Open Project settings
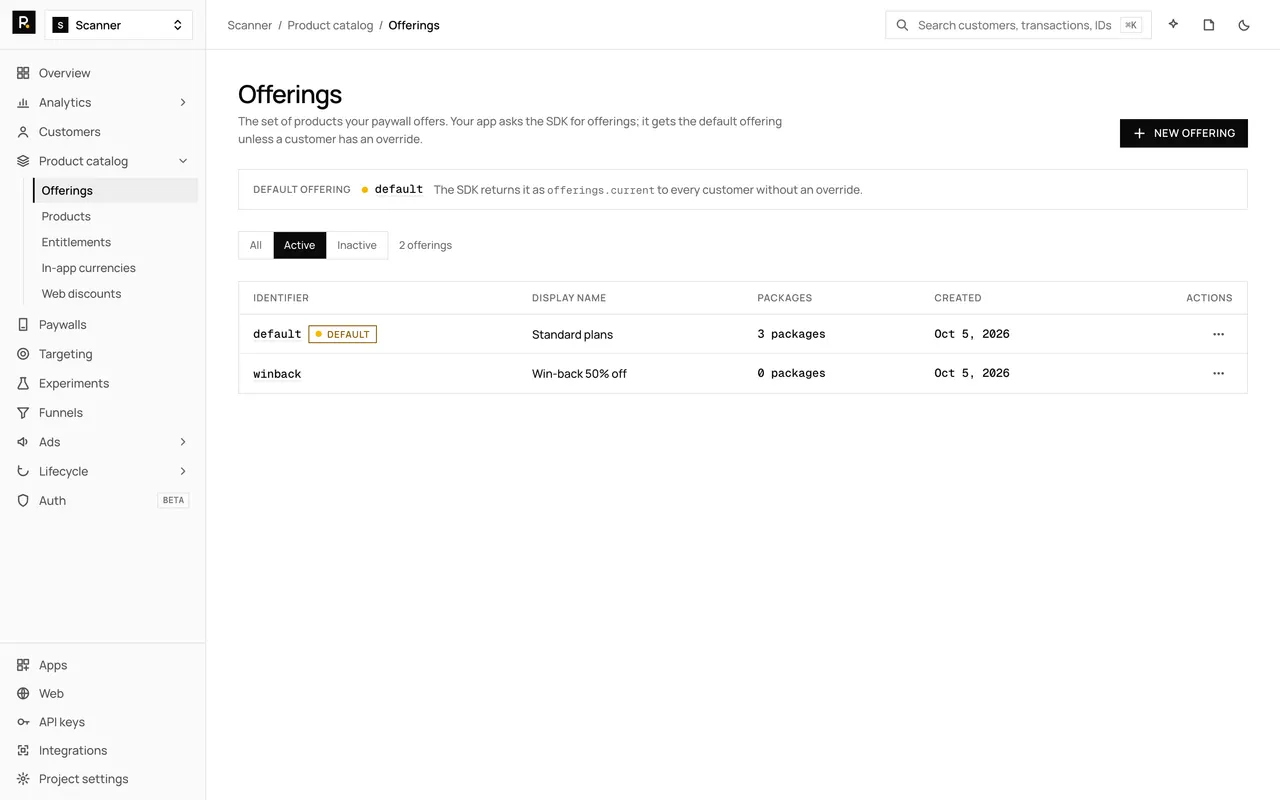Screen dimensions: 1280x800 (103, 779)
